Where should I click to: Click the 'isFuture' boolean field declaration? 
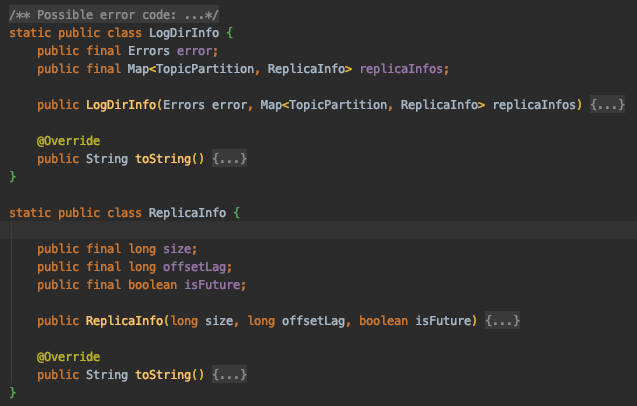(212, 285)
